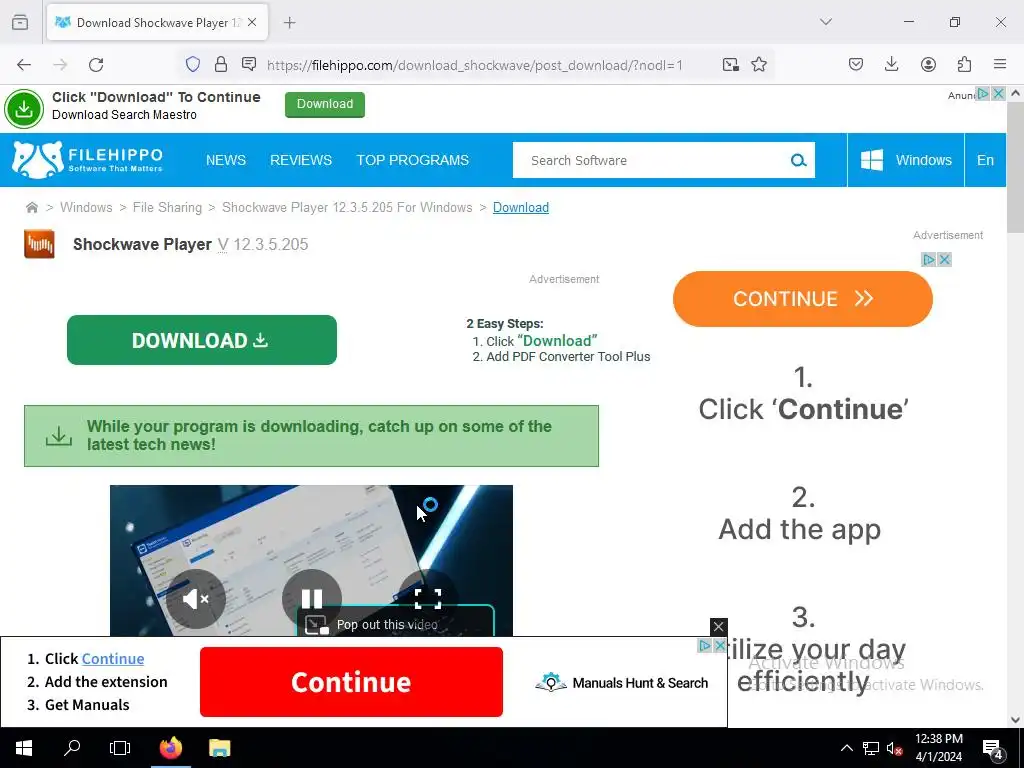This screenshot has width=1024, height=768.
Task: Click the red Continue button
Action: pyautogui.click(x=351, y=682)
